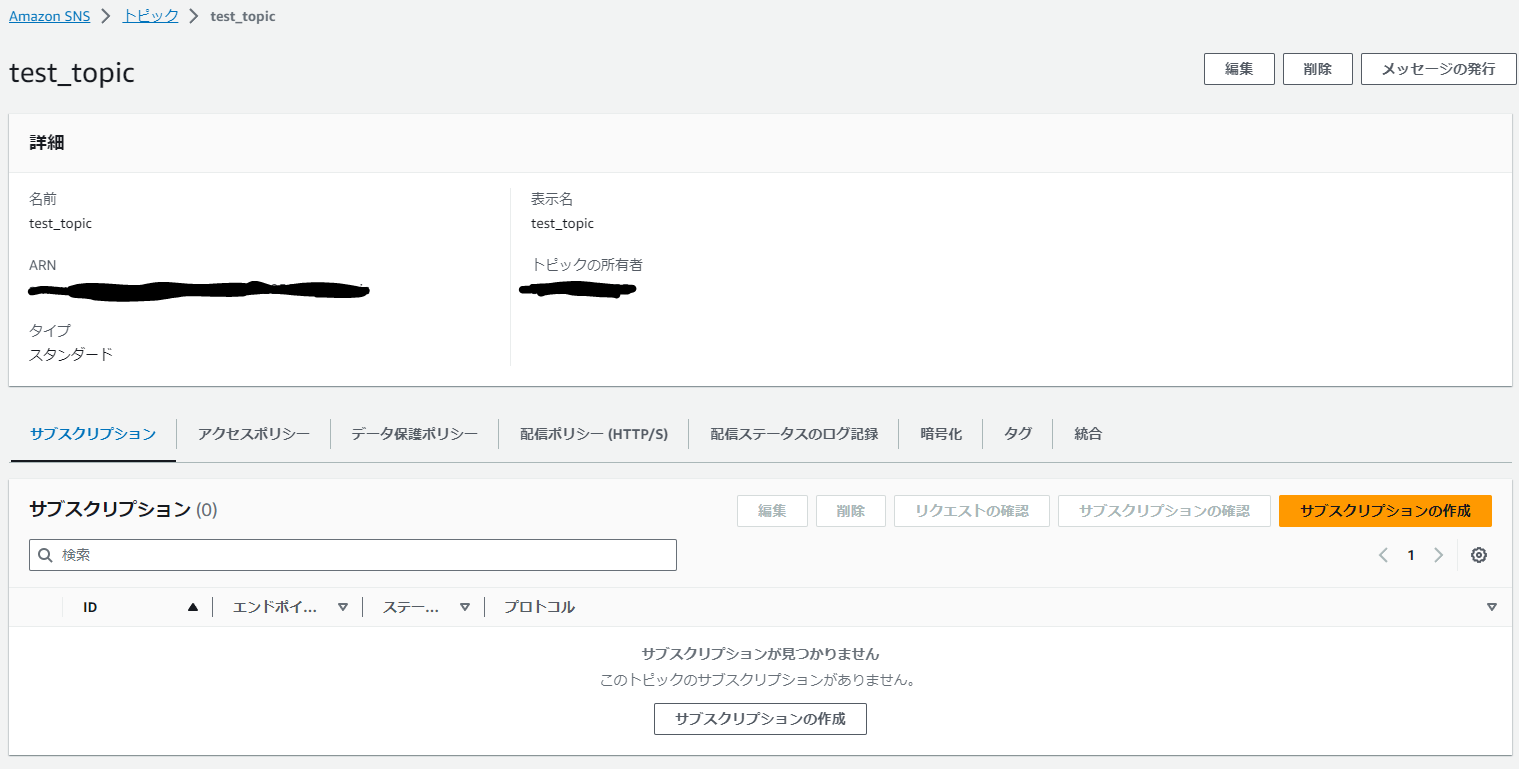
Task: Switch to the アクセスポリシー tab
Action: (253, 433)
